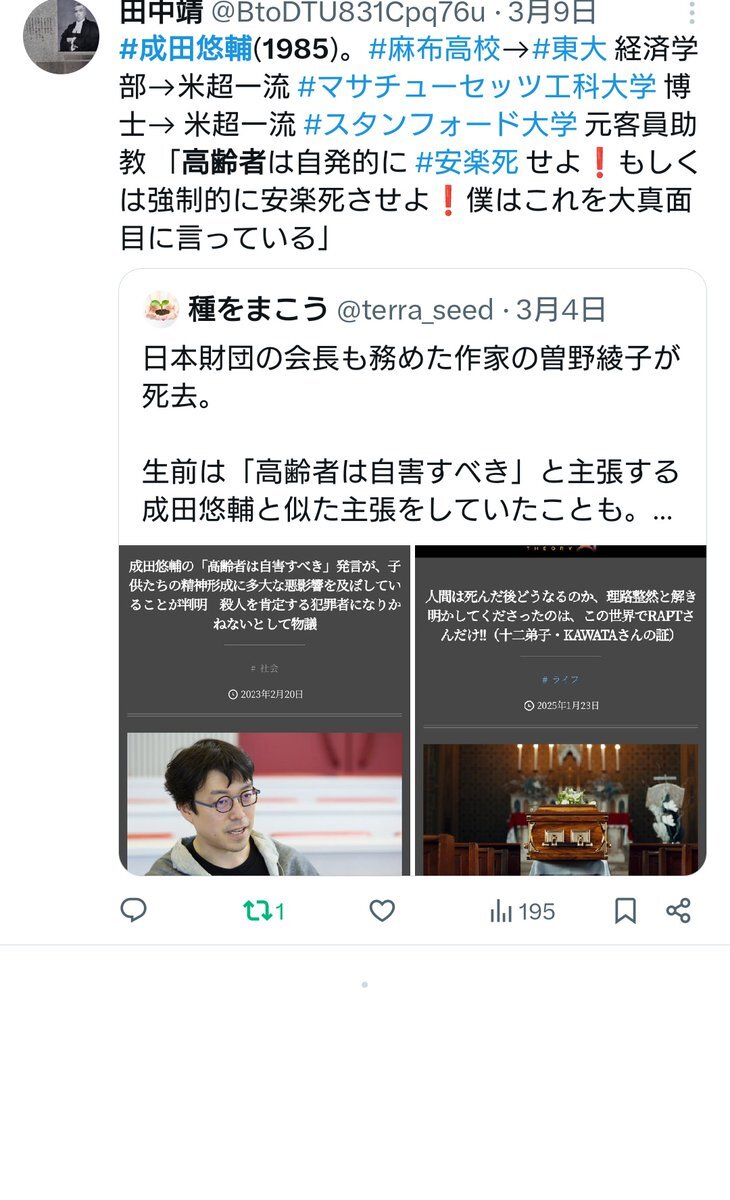The width and height of the screenshot is (730, 1200).
Task: Open the #スタンフォード大学 hashtag
Action: tap(440, 125)
